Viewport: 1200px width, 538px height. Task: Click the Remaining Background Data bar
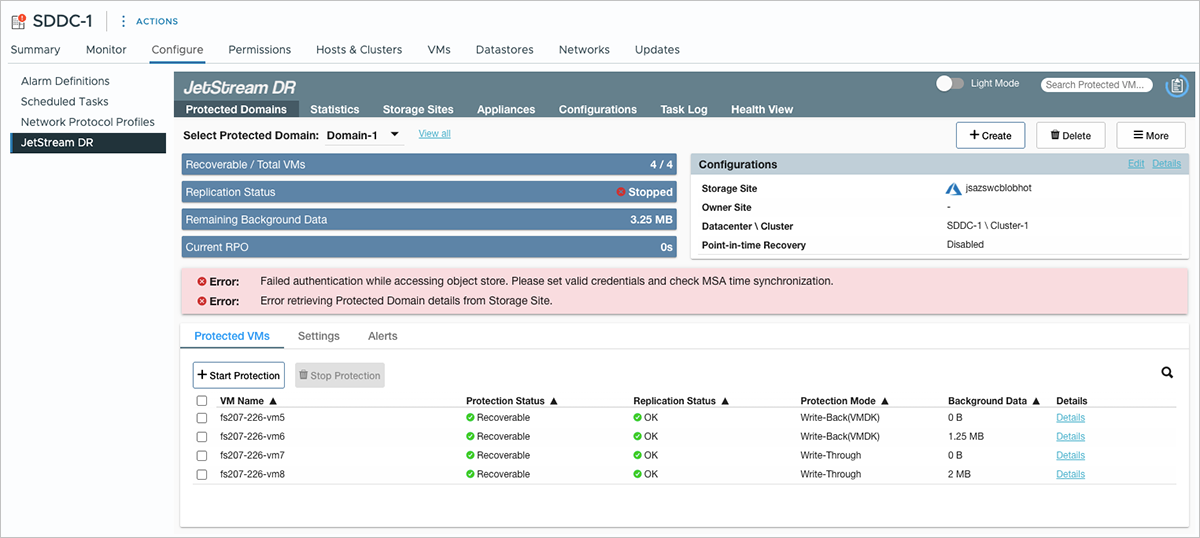429,219
